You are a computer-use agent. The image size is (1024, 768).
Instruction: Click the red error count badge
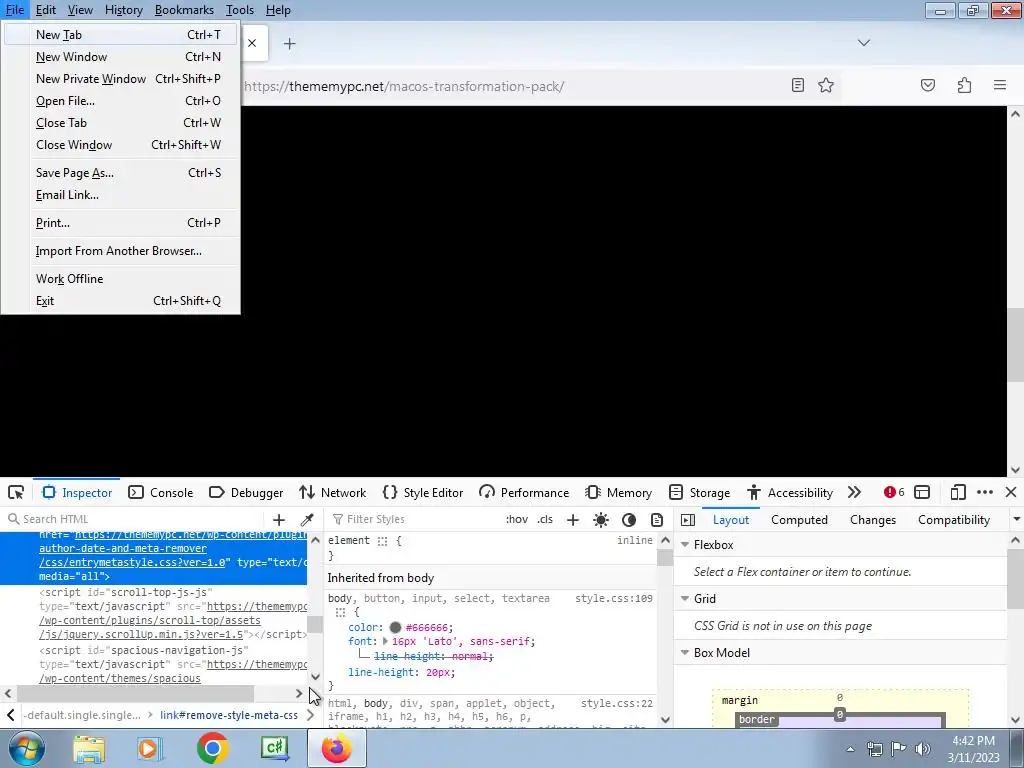pos(894,492)
